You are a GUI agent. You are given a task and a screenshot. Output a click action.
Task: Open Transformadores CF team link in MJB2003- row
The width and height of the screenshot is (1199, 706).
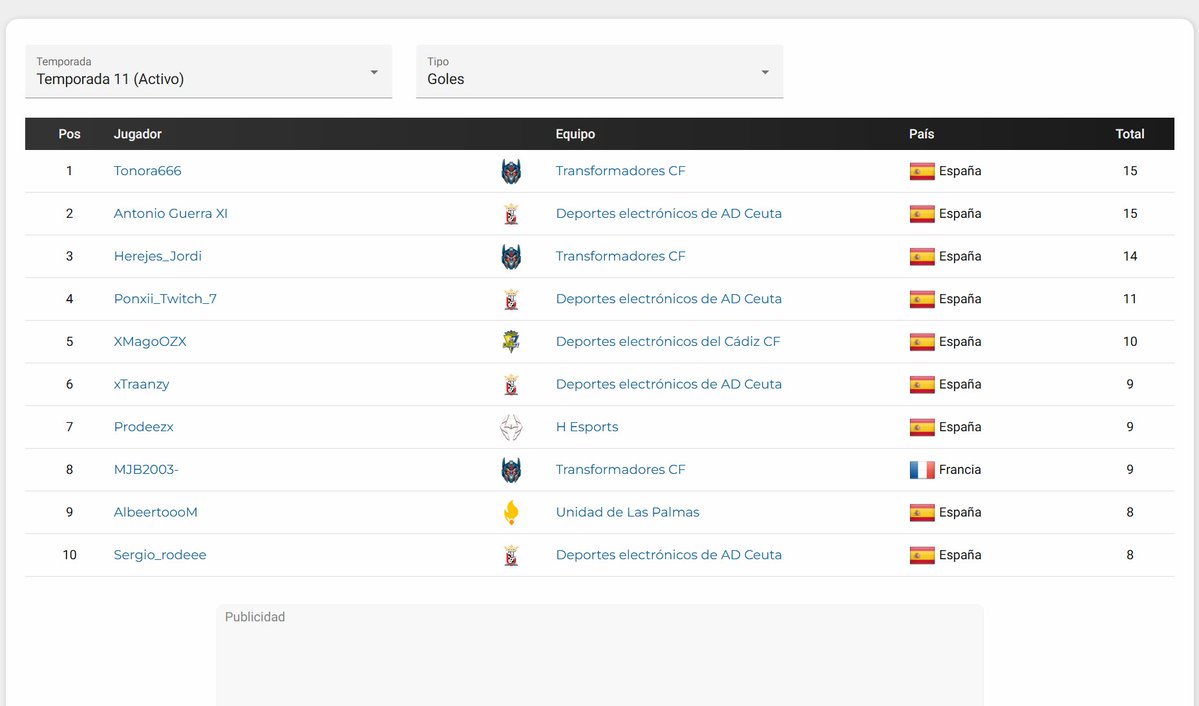[620, 470]
